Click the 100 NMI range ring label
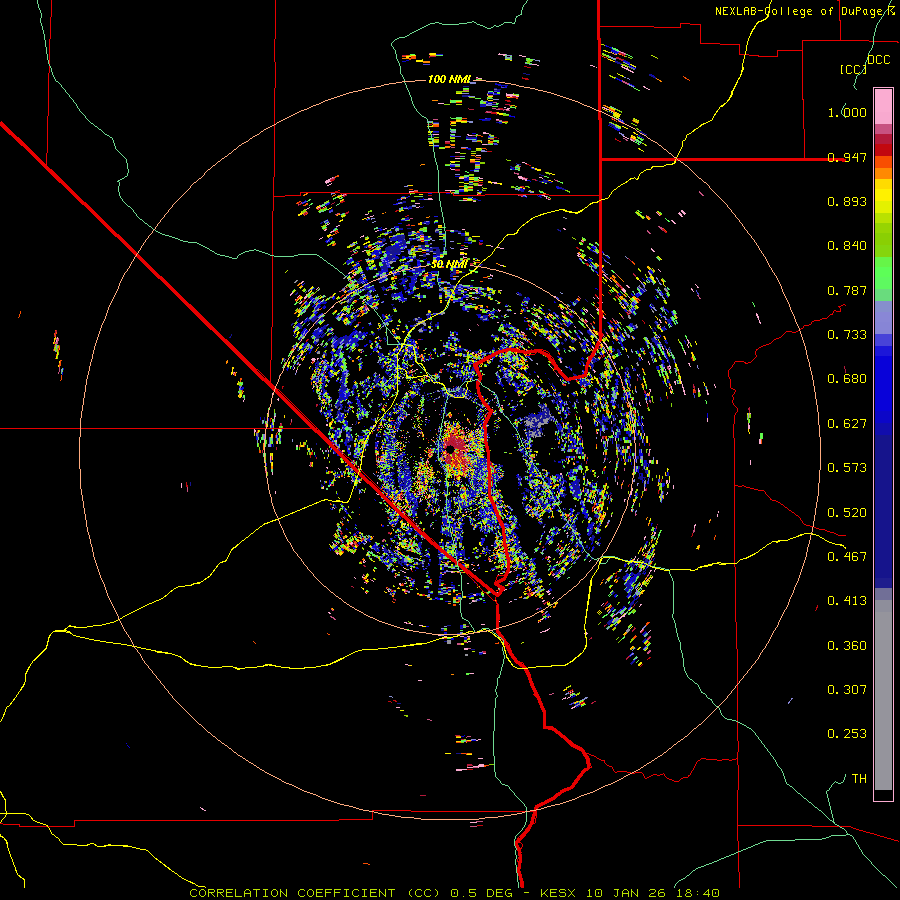The image size is (900, 900). (449, 79)
